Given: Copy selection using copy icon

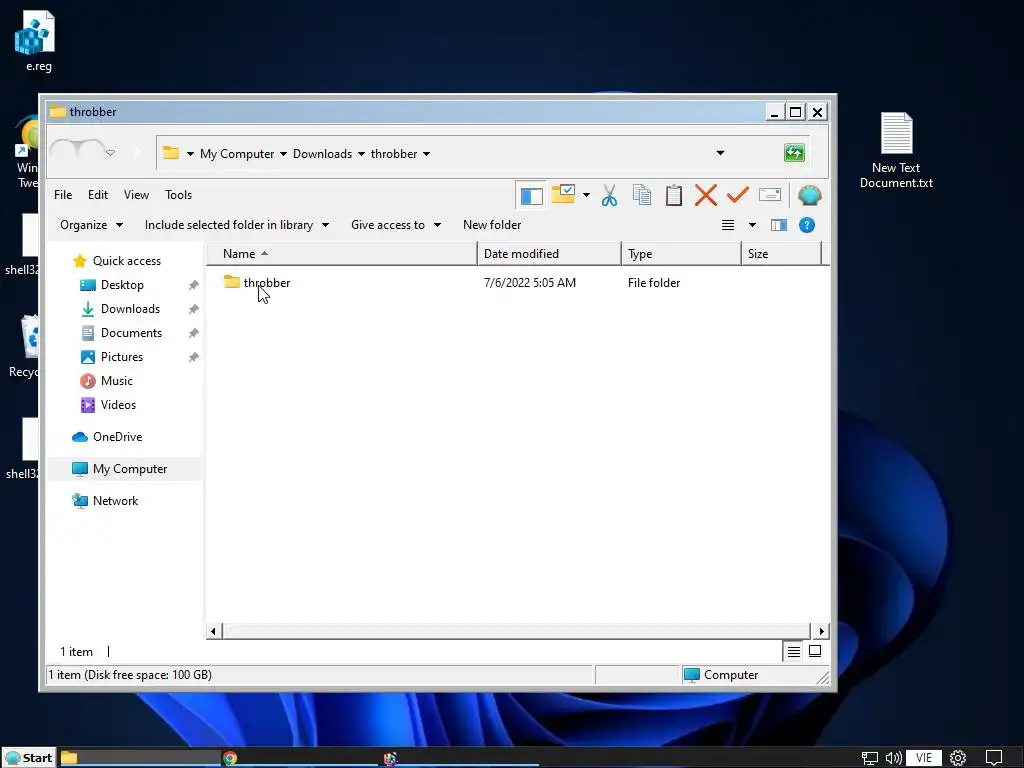Looking at the screenshot, I should (x=641, y=195).
